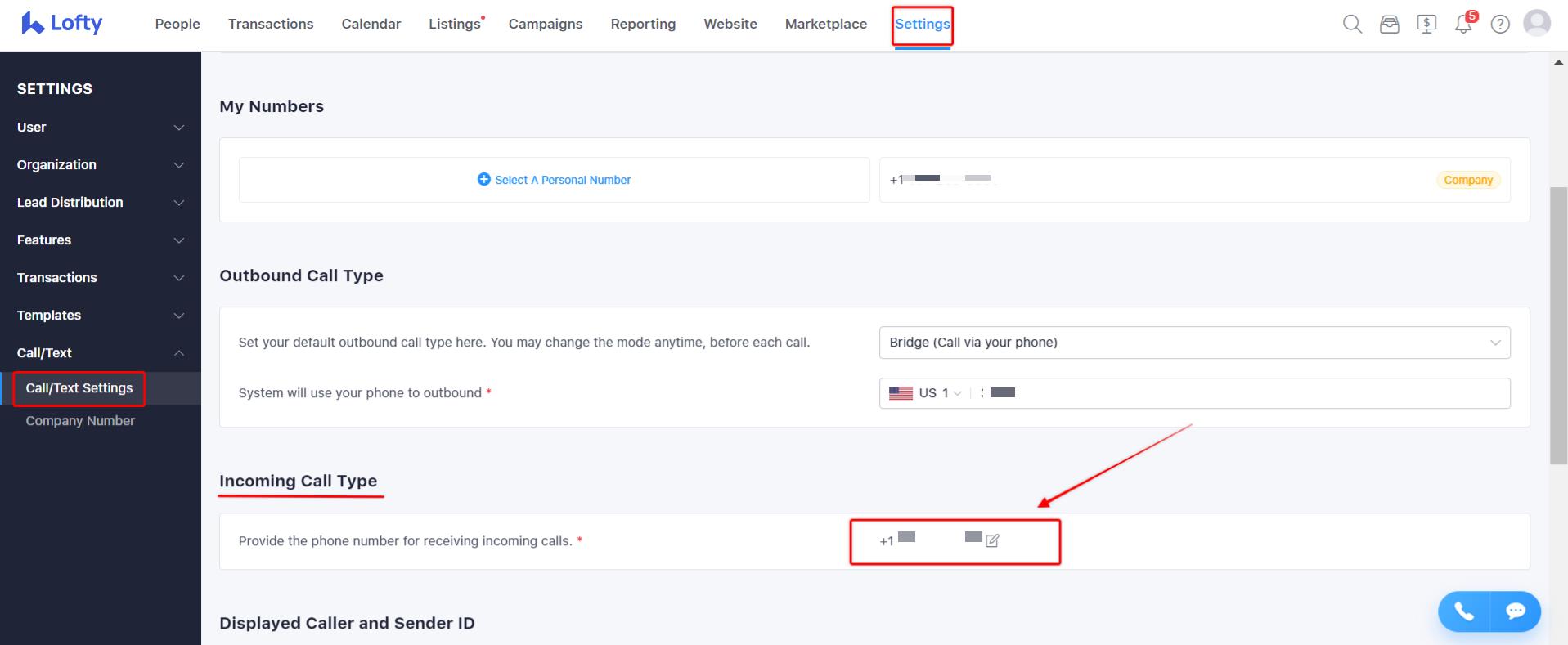This screenshot has width=1568, height=645.
Task: Open the outbound call type dropdown
Action: coord(1193,343)
